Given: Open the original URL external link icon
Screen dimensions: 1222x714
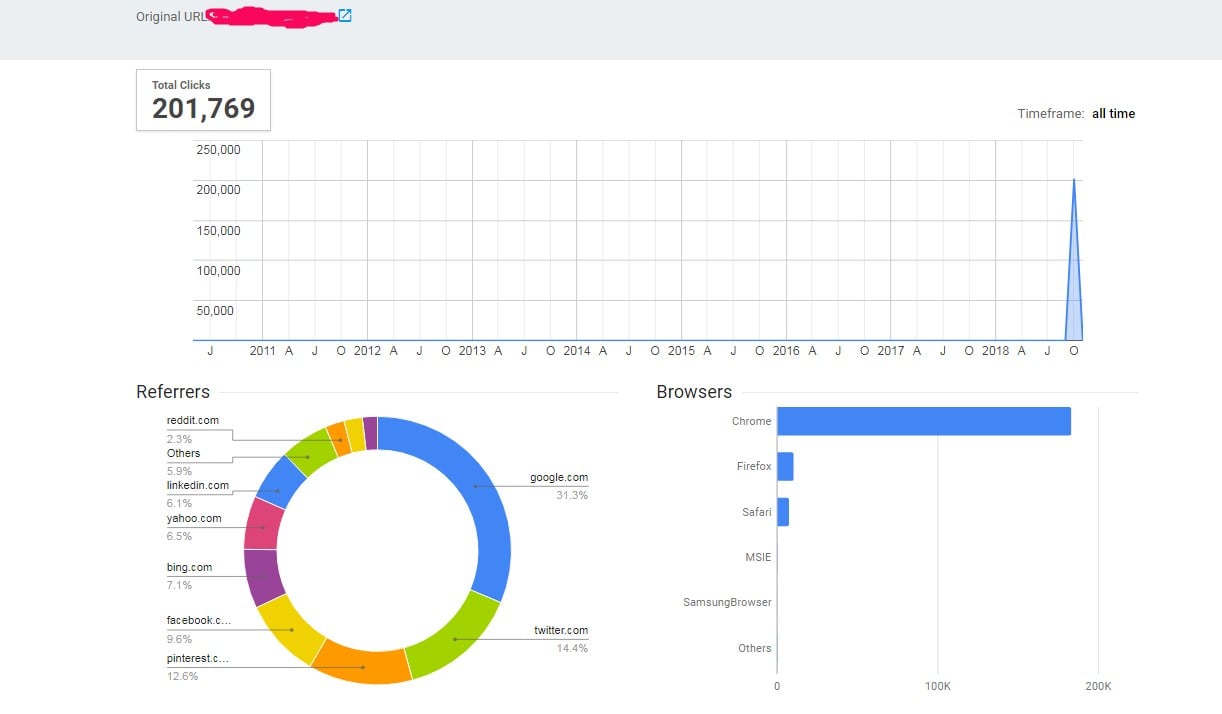Looking at the screenshot, I should (345, 16).
